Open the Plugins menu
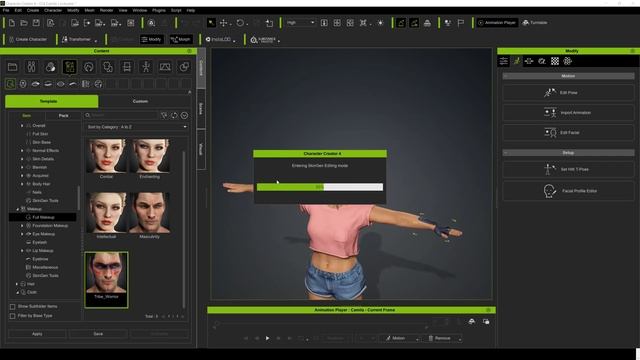 tap(158, 10)
